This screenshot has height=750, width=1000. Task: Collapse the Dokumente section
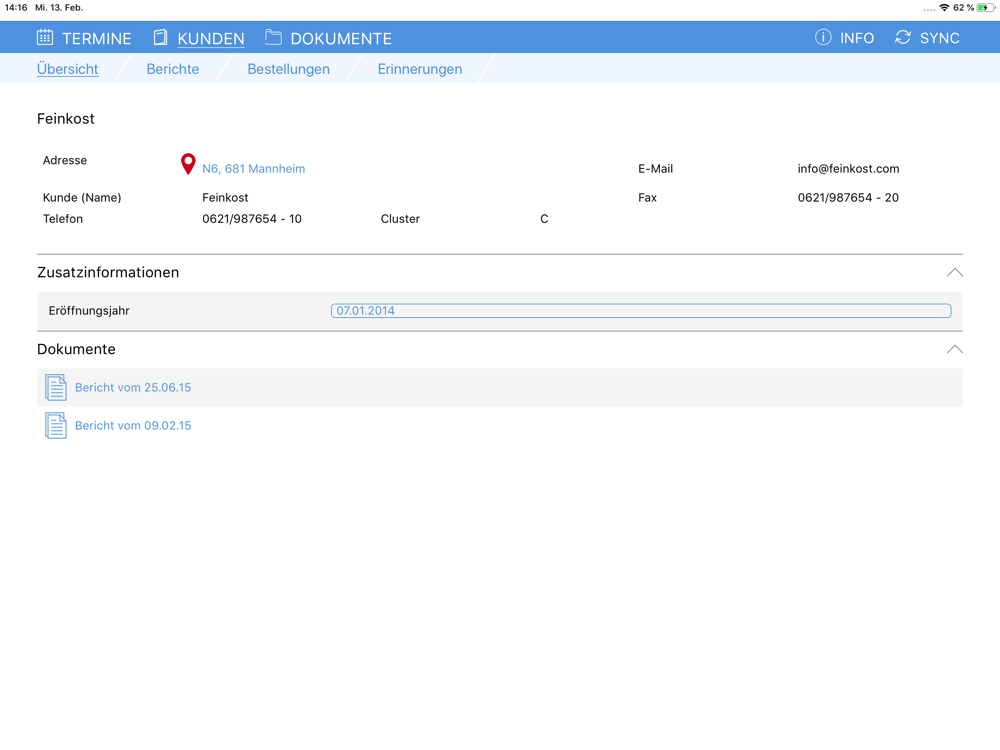pyautogui.click(x=954, y=349)
